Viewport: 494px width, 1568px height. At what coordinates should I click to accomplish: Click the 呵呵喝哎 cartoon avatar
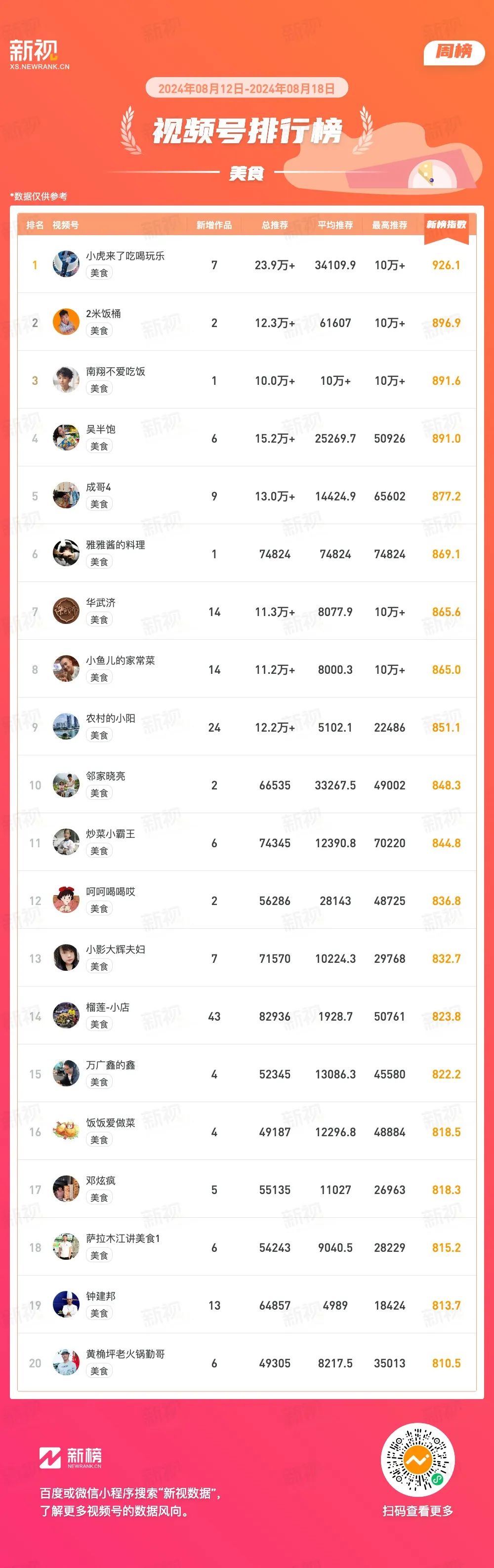[66, 900]
